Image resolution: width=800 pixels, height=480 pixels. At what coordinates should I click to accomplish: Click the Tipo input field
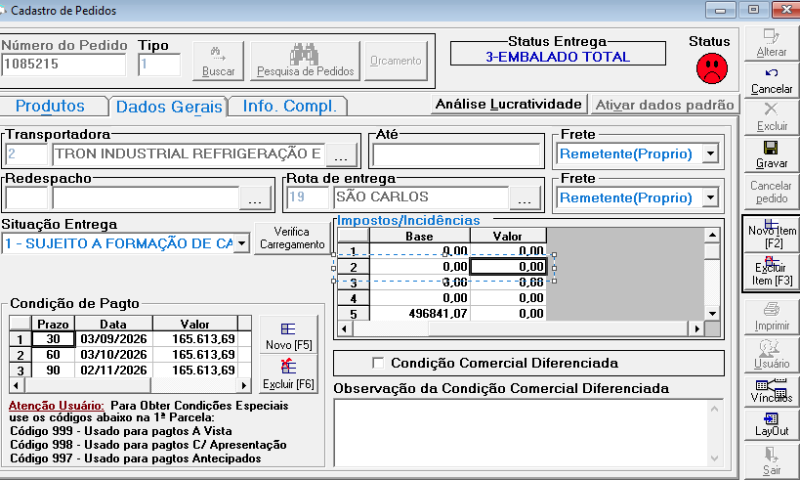point(159,64)
